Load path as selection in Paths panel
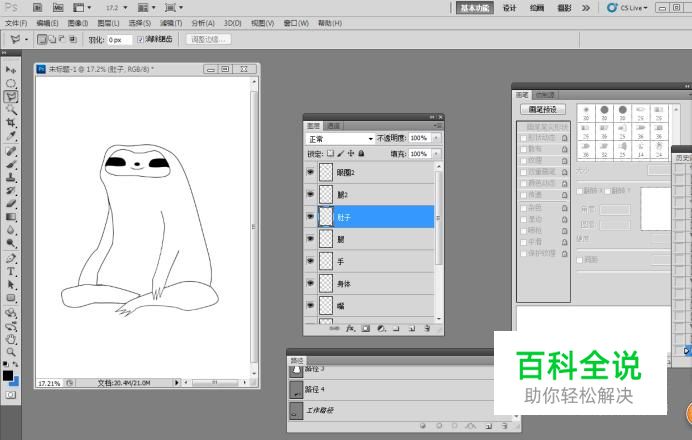This screenshot has height=440, width=692. (x=454, y=426)
